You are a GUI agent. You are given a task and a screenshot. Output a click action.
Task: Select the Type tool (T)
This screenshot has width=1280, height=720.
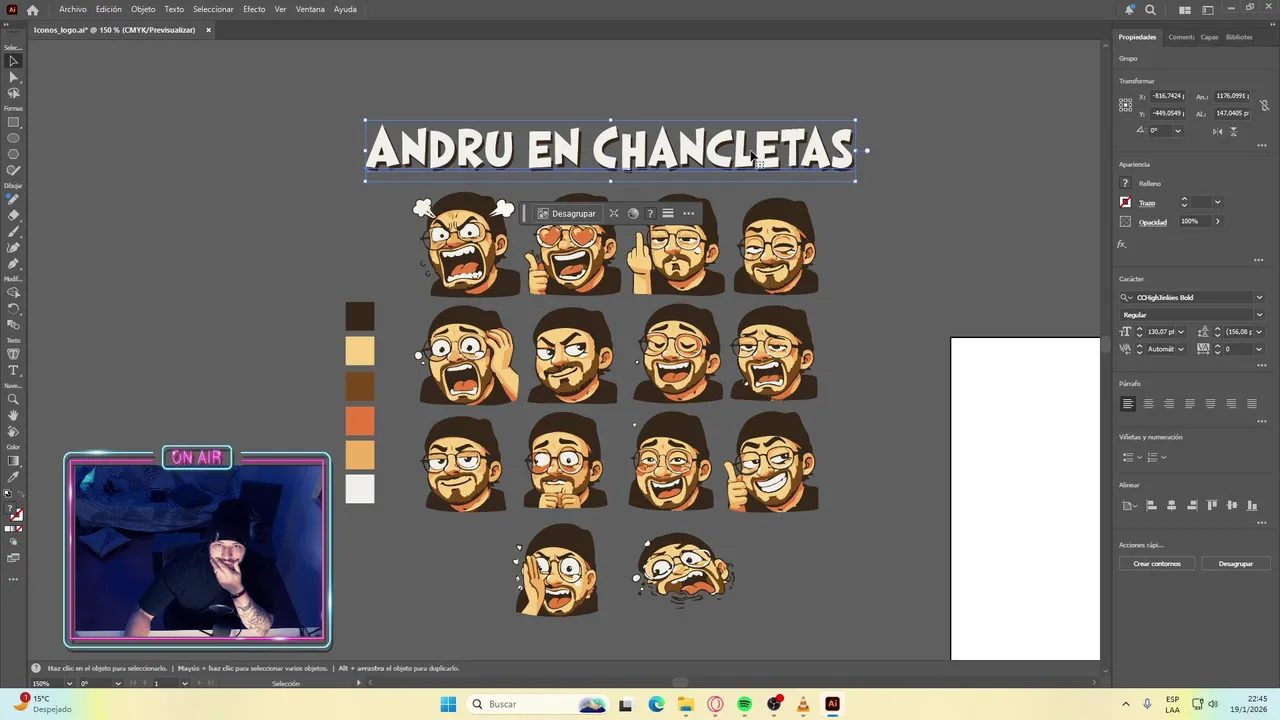[x=14, y=370]
